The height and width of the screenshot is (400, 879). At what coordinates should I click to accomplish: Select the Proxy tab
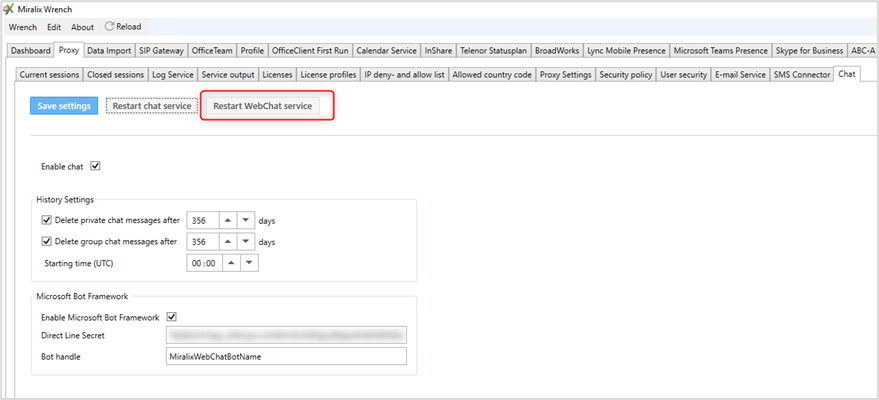point(69,50)
